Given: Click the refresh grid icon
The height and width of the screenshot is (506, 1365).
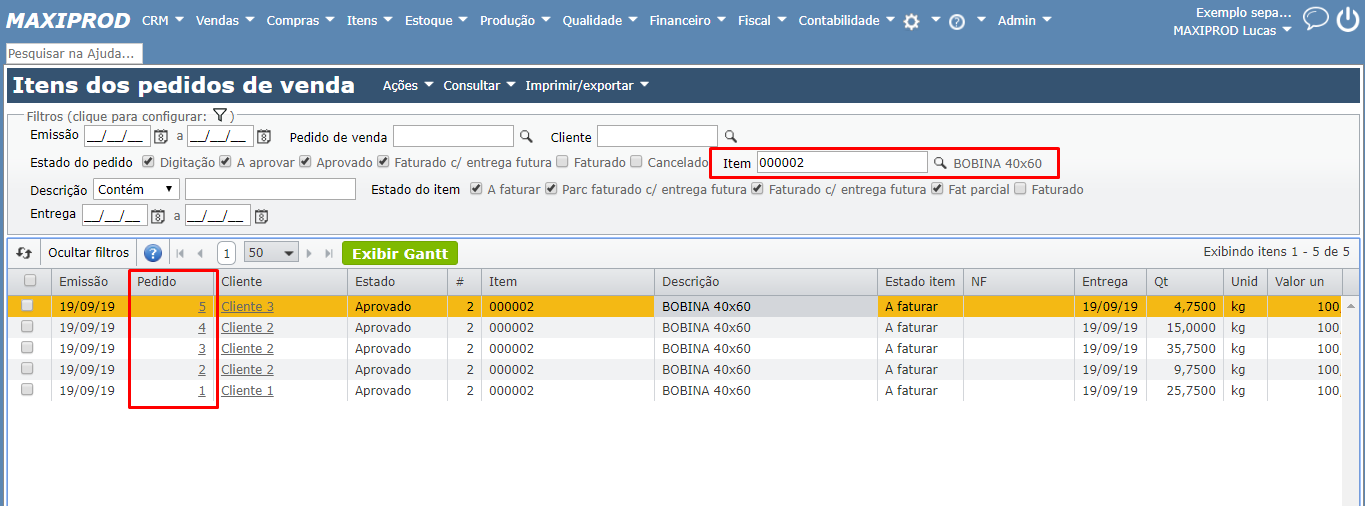Looking at the screenshot, I should pos(24,253).
